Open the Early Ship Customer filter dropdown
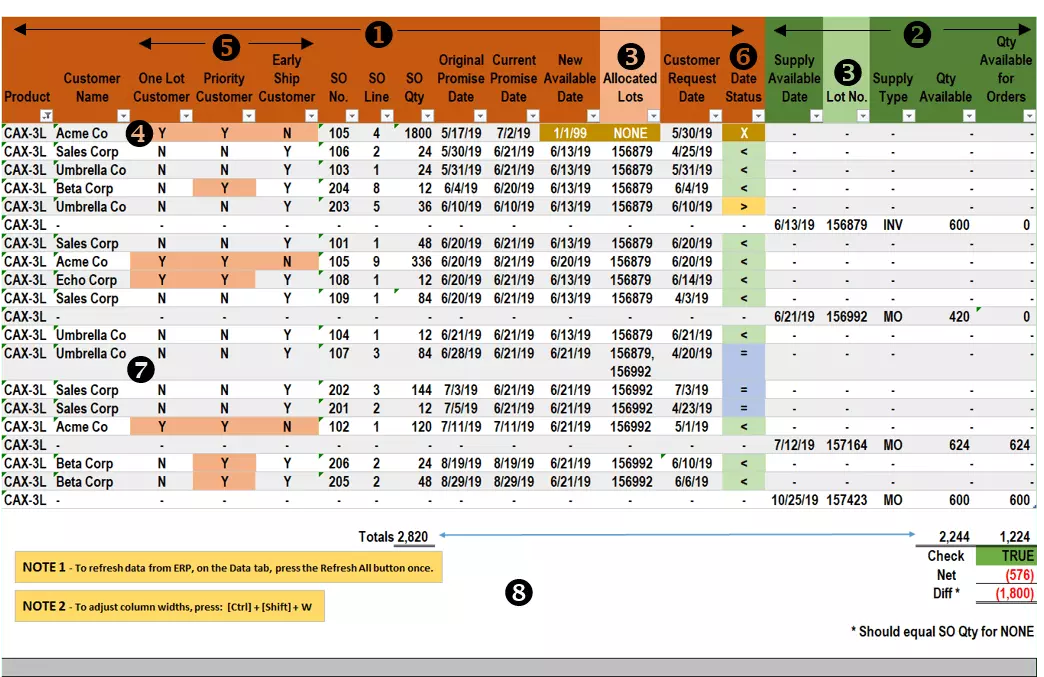The width and height of the screenshot is (1044, 677). point(311,116)
